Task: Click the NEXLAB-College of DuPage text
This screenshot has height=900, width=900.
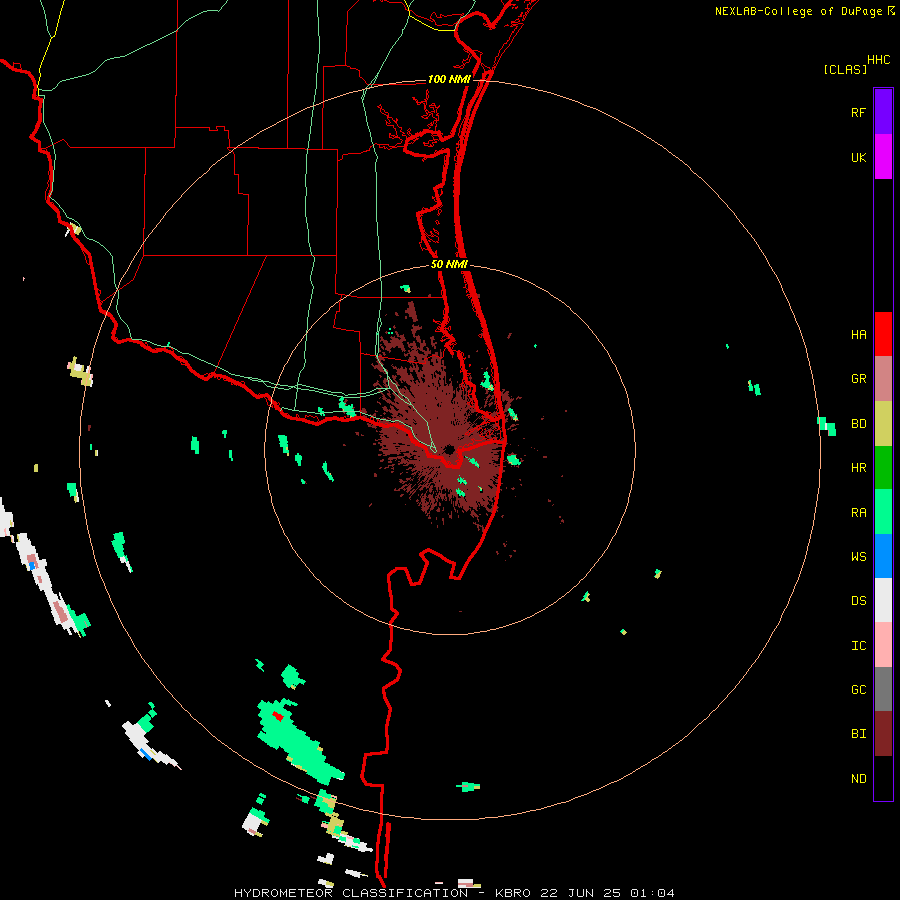Action: (x=800, y=11)
